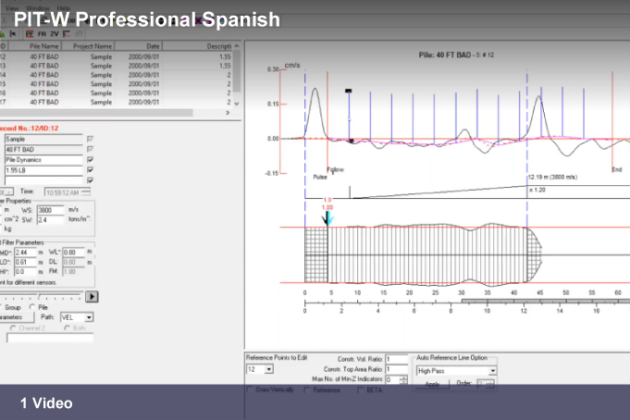Click the green triangle toolbar icon

(x=2, y=34)
